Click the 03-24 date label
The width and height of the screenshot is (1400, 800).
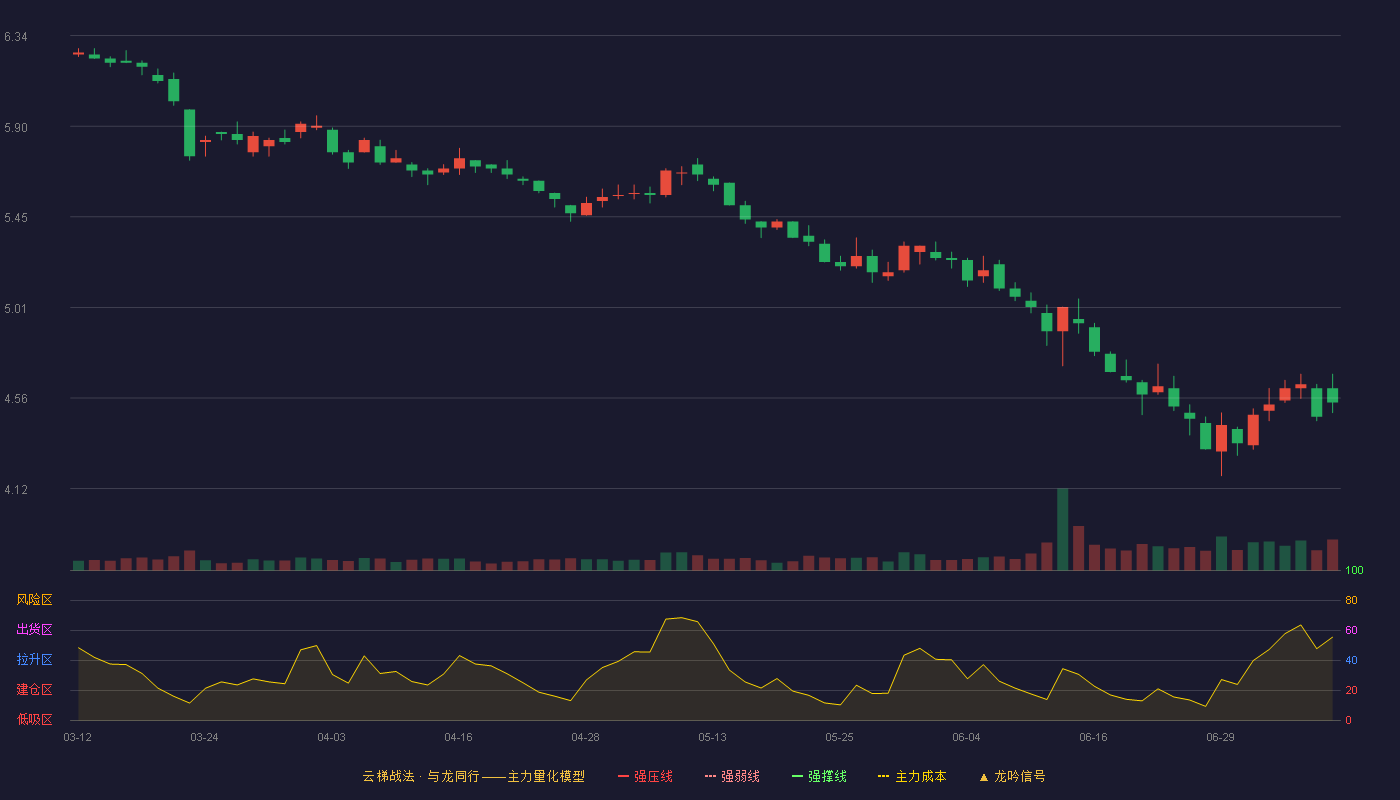(204, 737)
